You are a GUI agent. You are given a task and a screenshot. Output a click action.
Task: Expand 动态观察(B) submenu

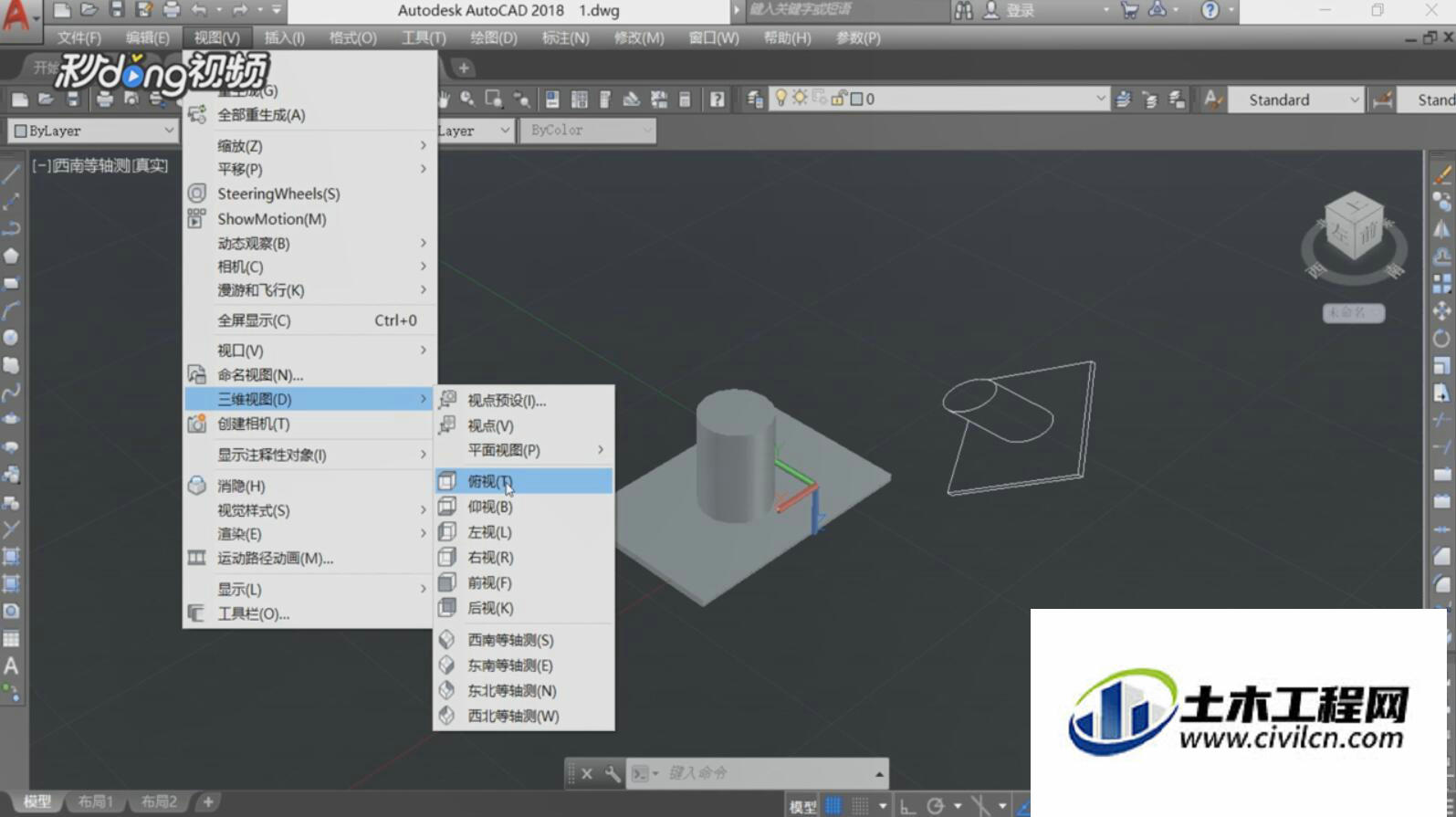(x=309, y=244)
